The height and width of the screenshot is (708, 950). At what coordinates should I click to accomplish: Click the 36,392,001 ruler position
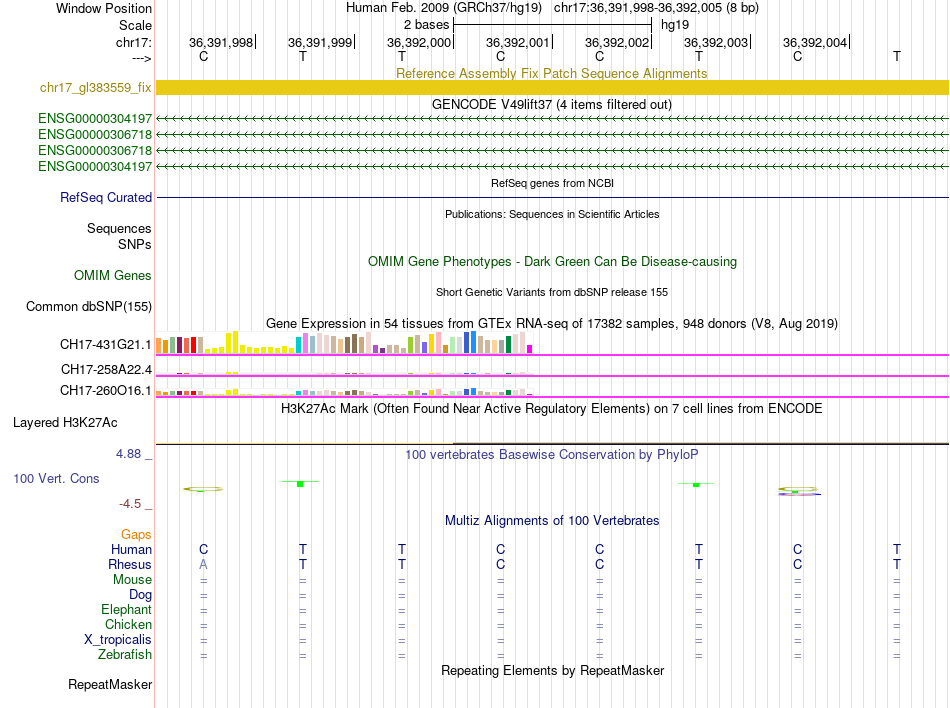click(518, 42)
